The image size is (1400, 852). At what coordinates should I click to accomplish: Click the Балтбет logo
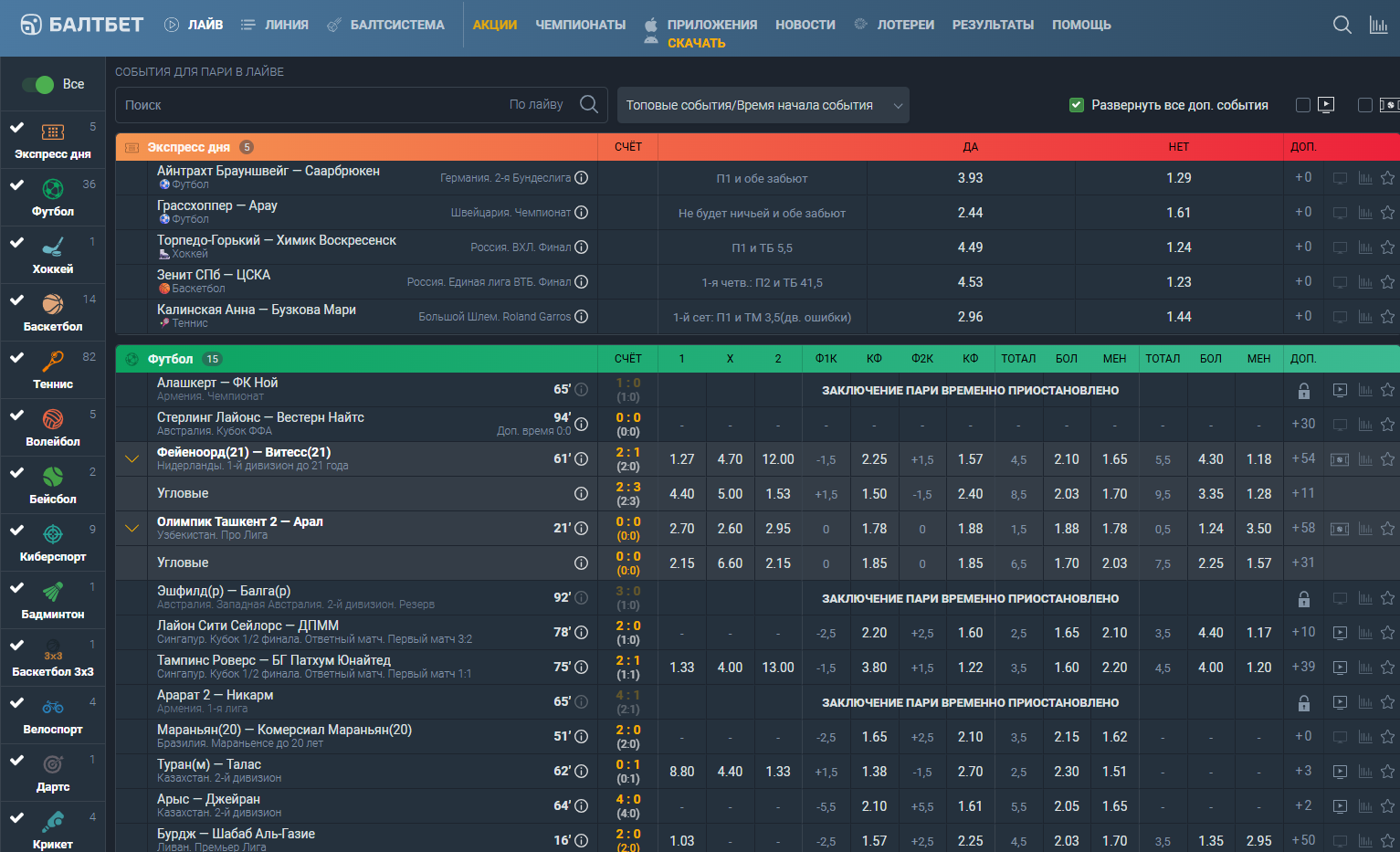click(x=82, y=25)
